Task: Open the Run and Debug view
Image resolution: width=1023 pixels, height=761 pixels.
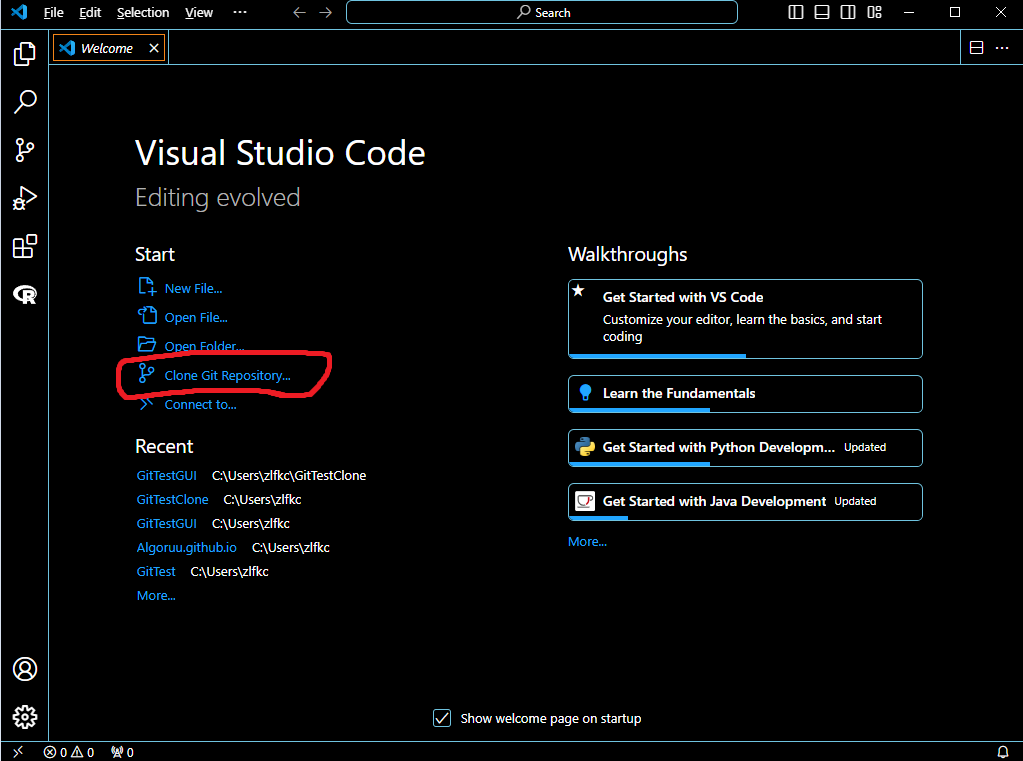Action: (25, 198)
